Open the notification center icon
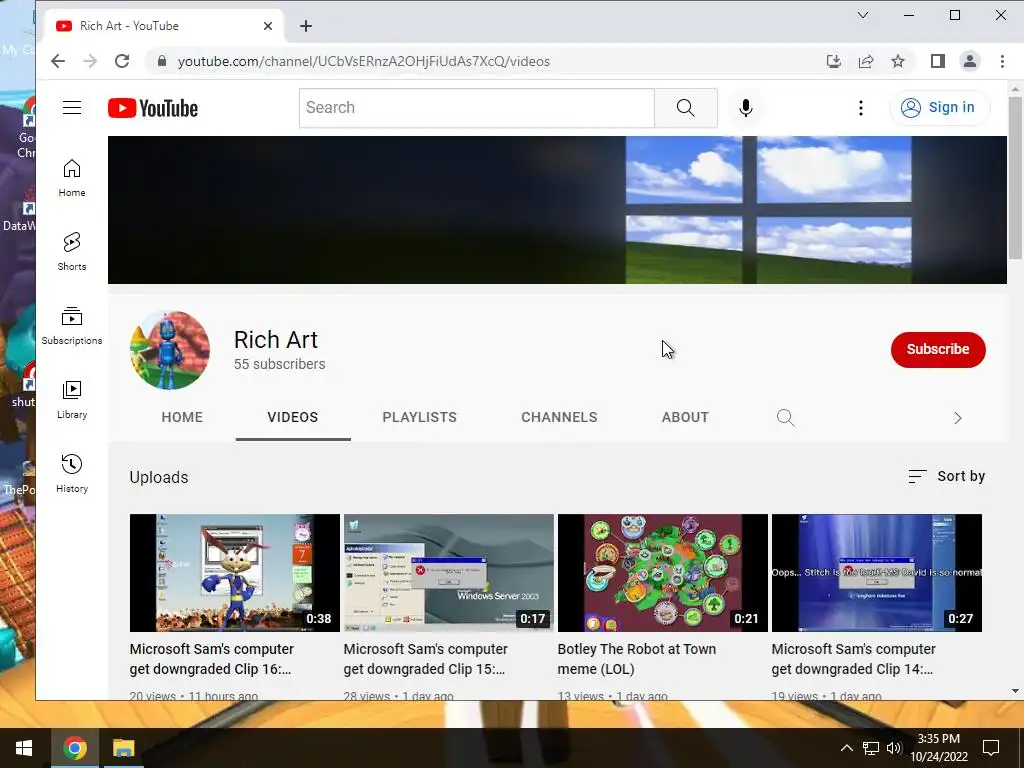1024x768 pixels. point(991,748)
